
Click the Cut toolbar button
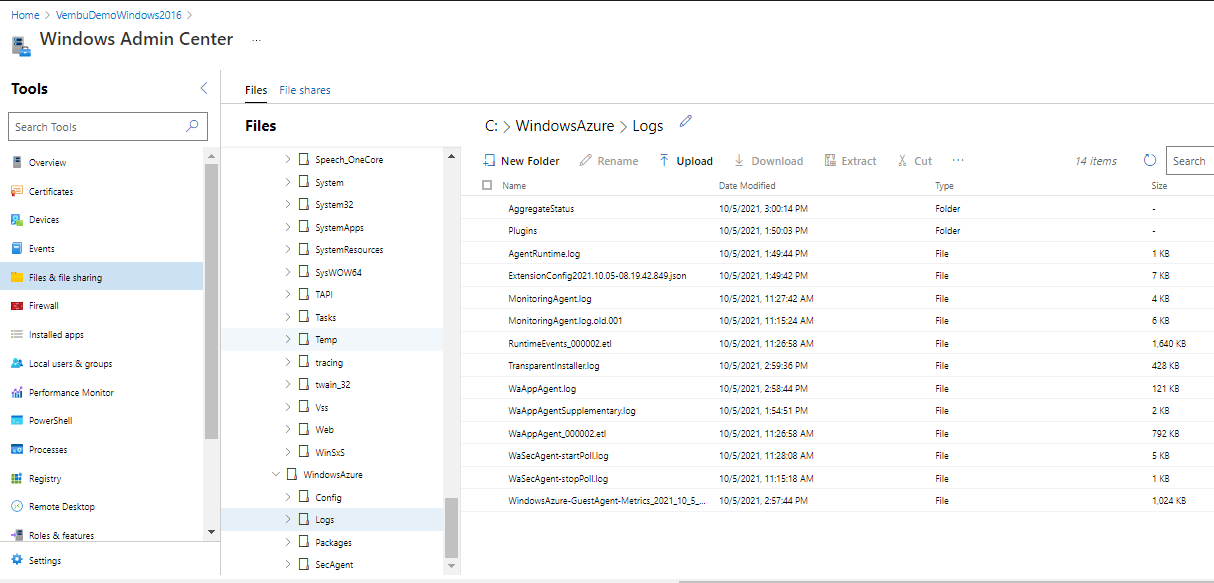(x=914, y=160)
